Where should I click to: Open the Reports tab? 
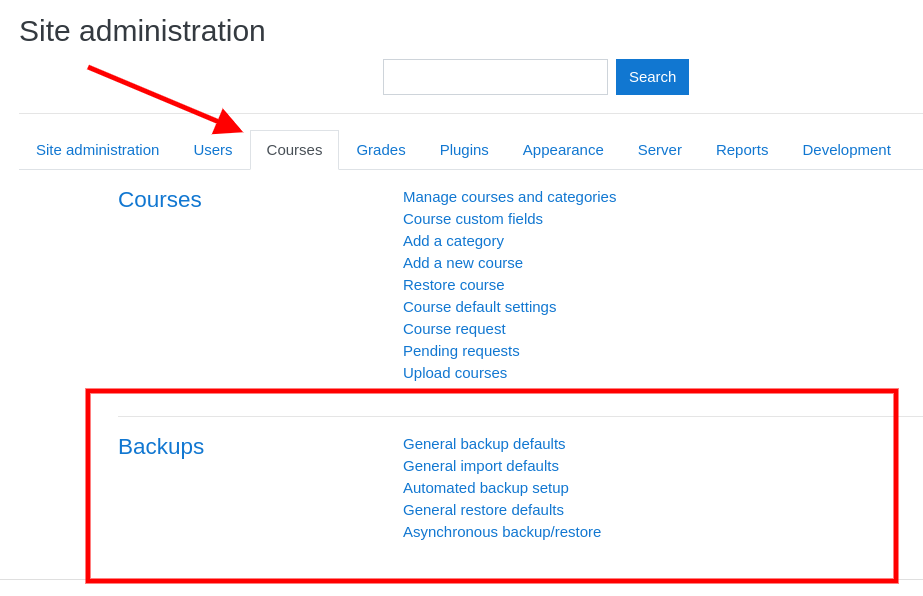(x=741, y=149)
